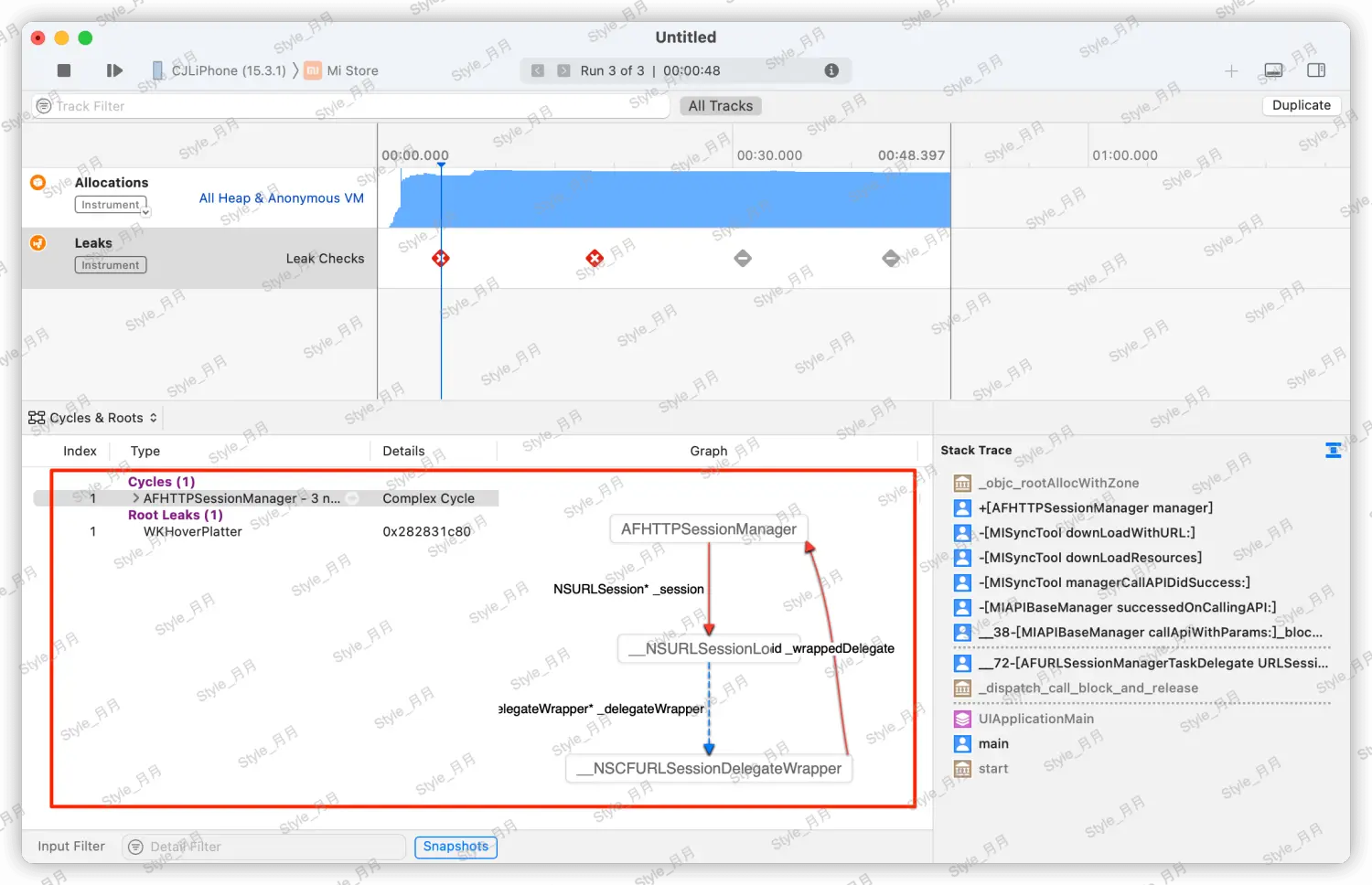The height and width of the screenshot is (885, 1372).
Task: Go to the previous run
Action: click(538, 70)
